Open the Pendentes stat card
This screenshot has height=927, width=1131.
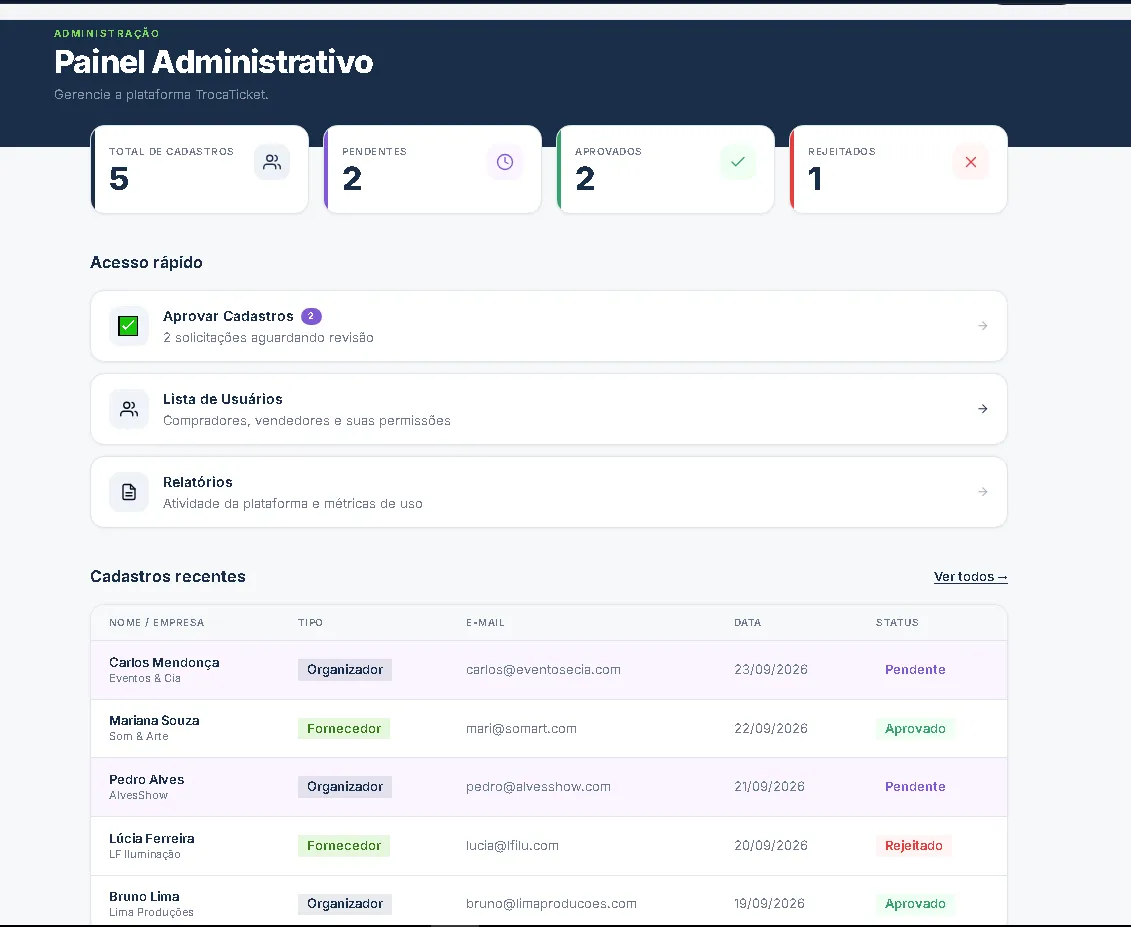(433, 170)
